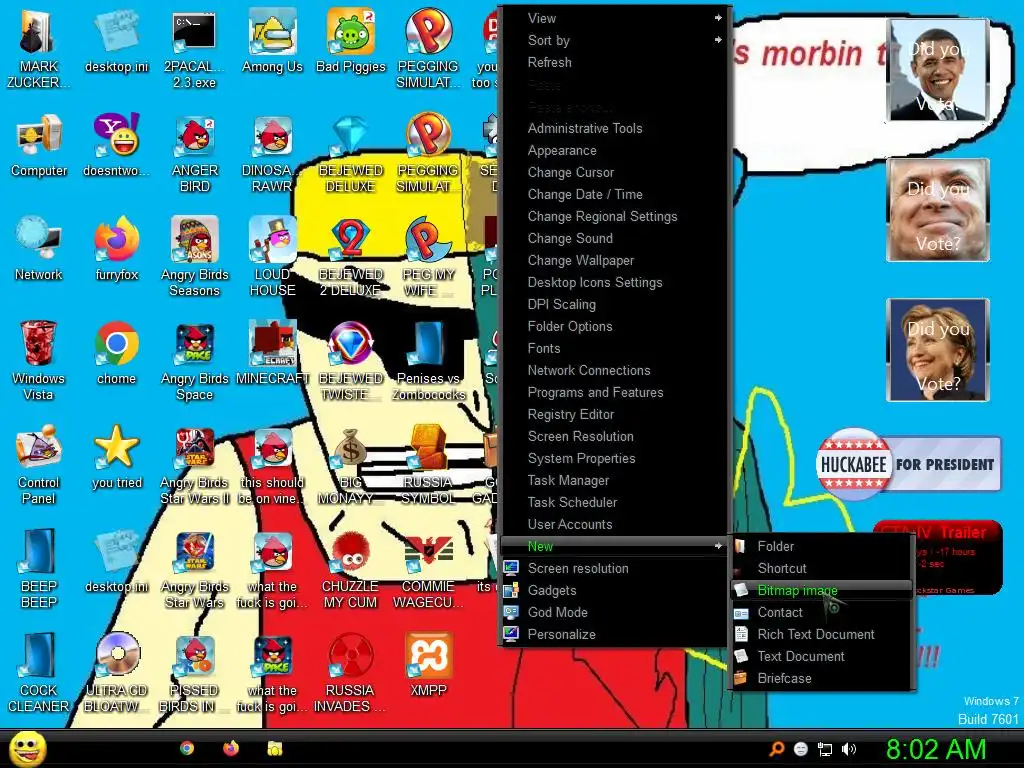Click the volume speaker tray icon

[849, 749]
